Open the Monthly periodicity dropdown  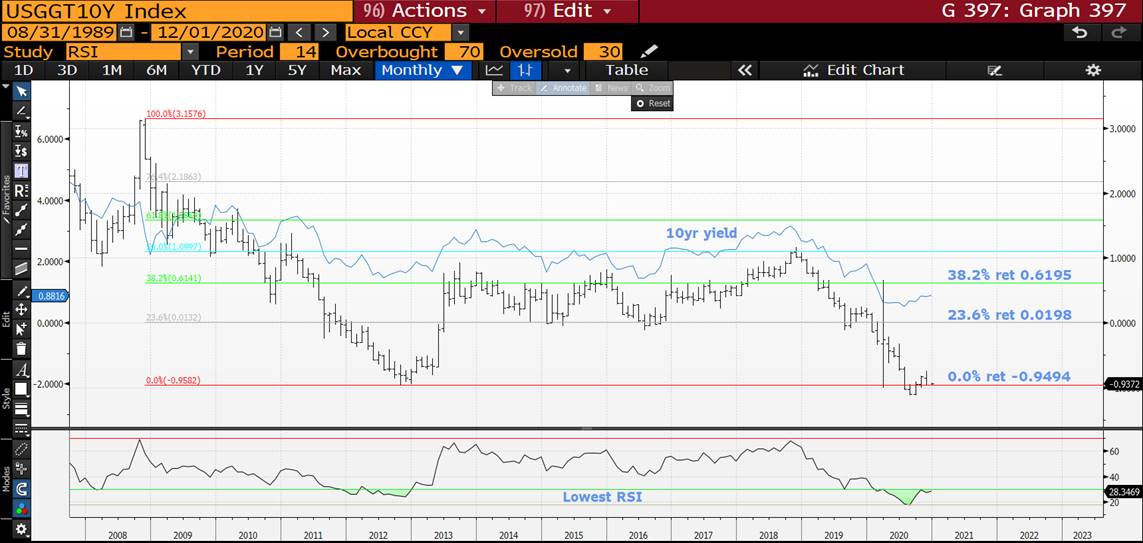pyautogui.click(x=421, y=70)
